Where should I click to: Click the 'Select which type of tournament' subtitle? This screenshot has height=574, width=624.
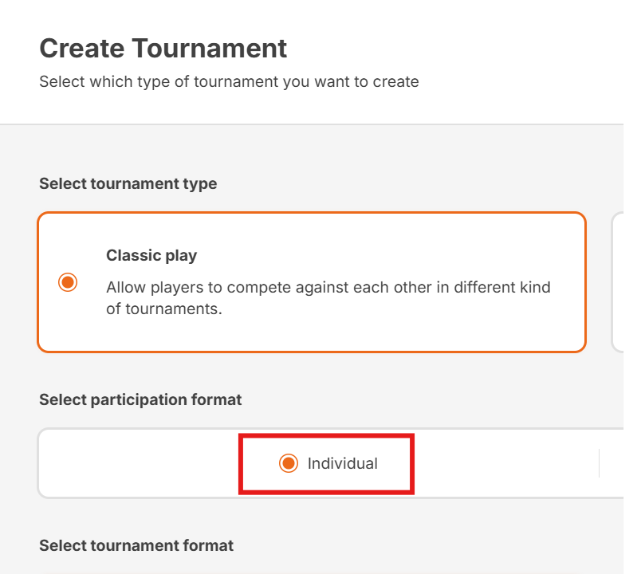[229, 82]
